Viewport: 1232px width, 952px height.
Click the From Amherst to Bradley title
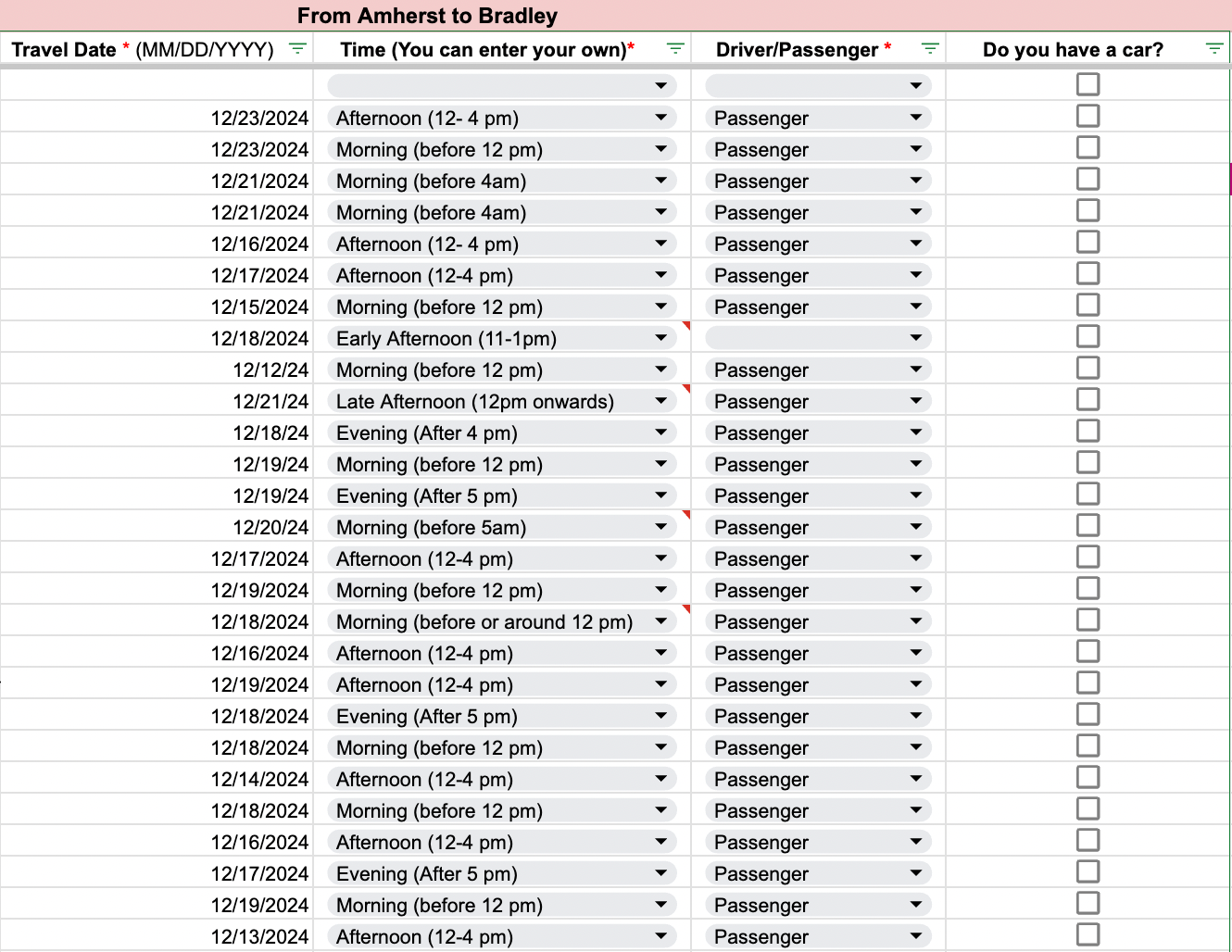(427, 16)
